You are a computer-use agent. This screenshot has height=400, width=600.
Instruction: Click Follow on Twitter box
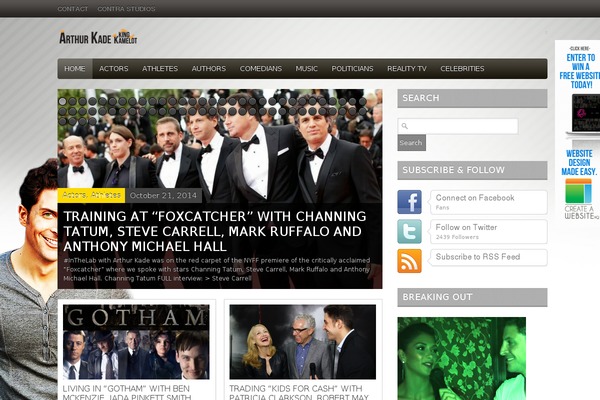[489, 232]
